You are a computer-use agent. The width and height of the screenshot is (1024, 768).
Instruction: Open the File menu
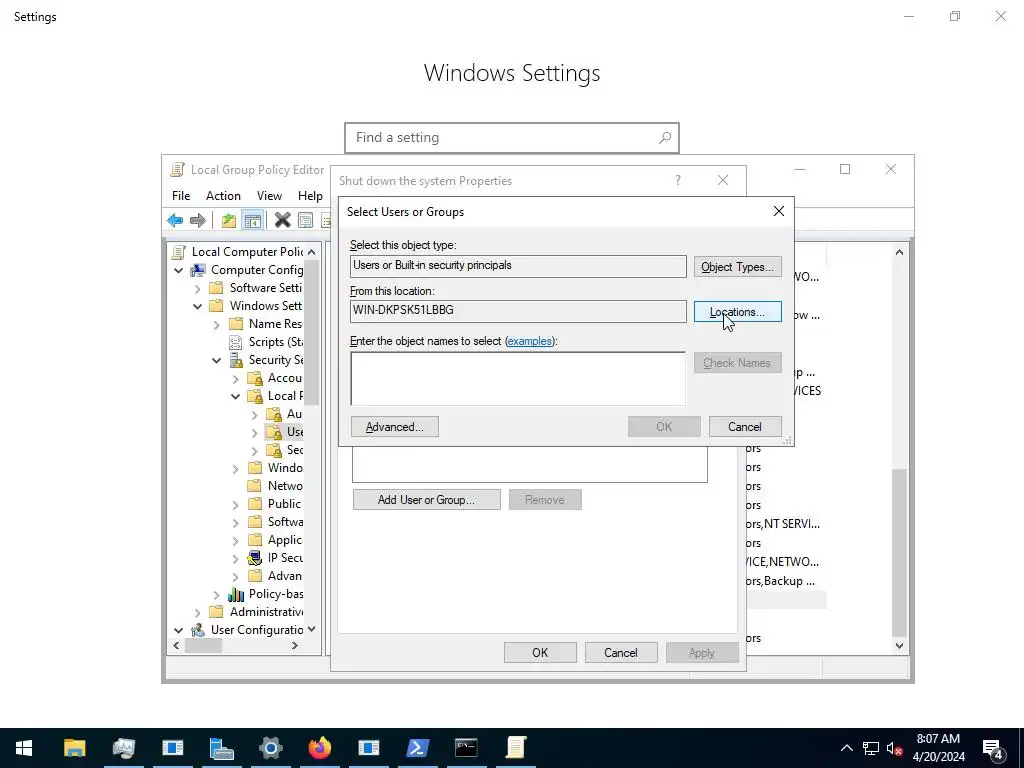(x=181, y=196)
